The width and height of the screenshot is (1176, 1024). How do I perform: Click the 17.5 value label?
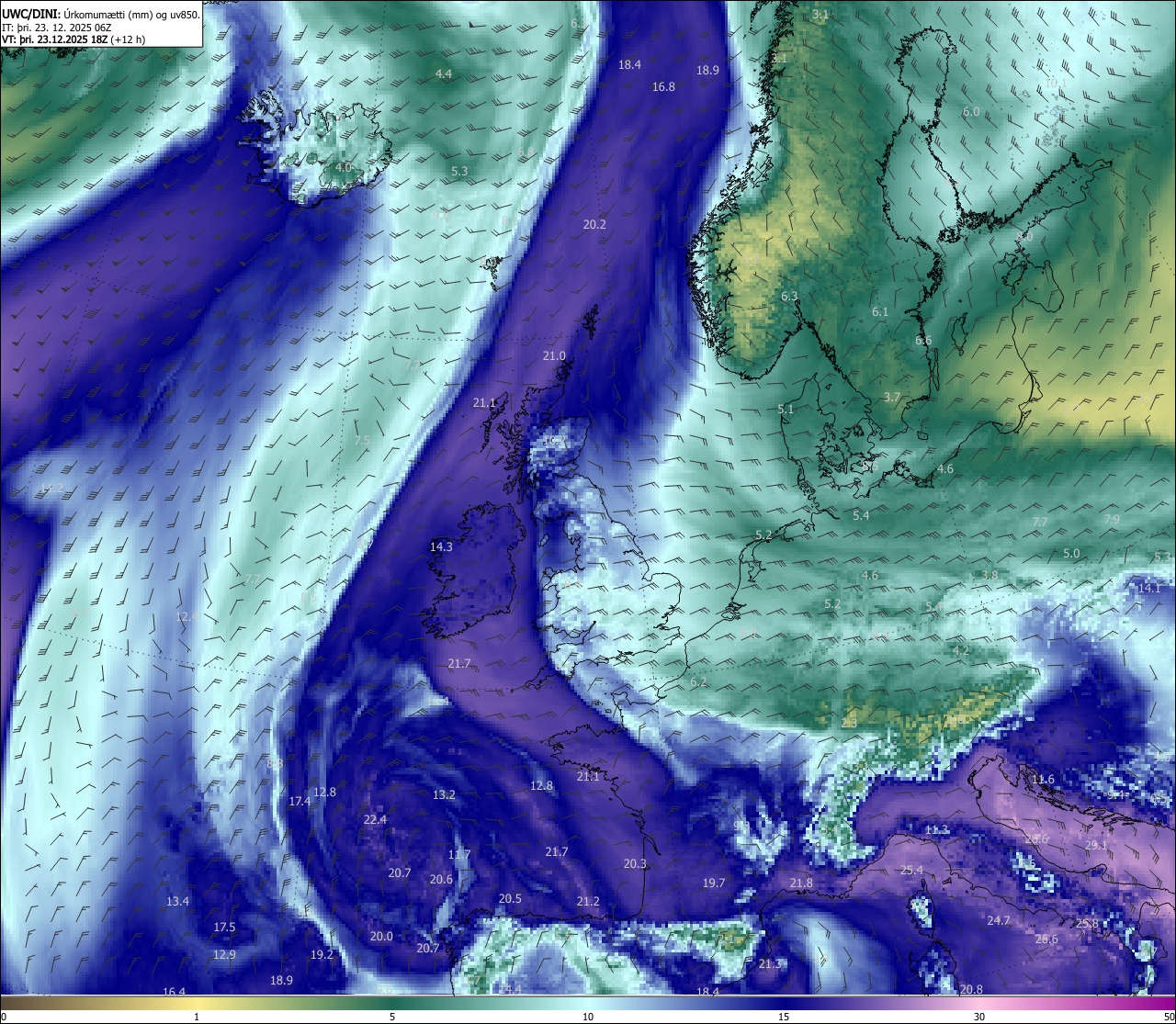(x=224, y=927)
